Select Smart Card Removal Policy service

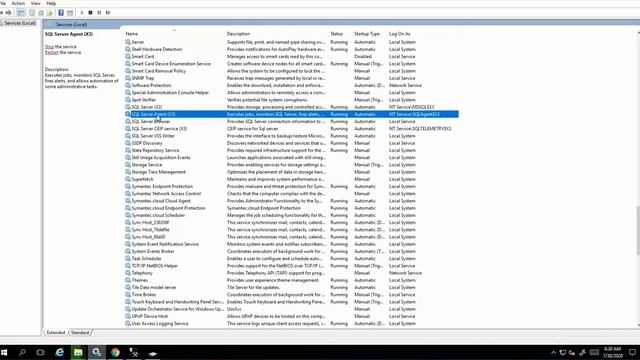click(x=292, y=71)
